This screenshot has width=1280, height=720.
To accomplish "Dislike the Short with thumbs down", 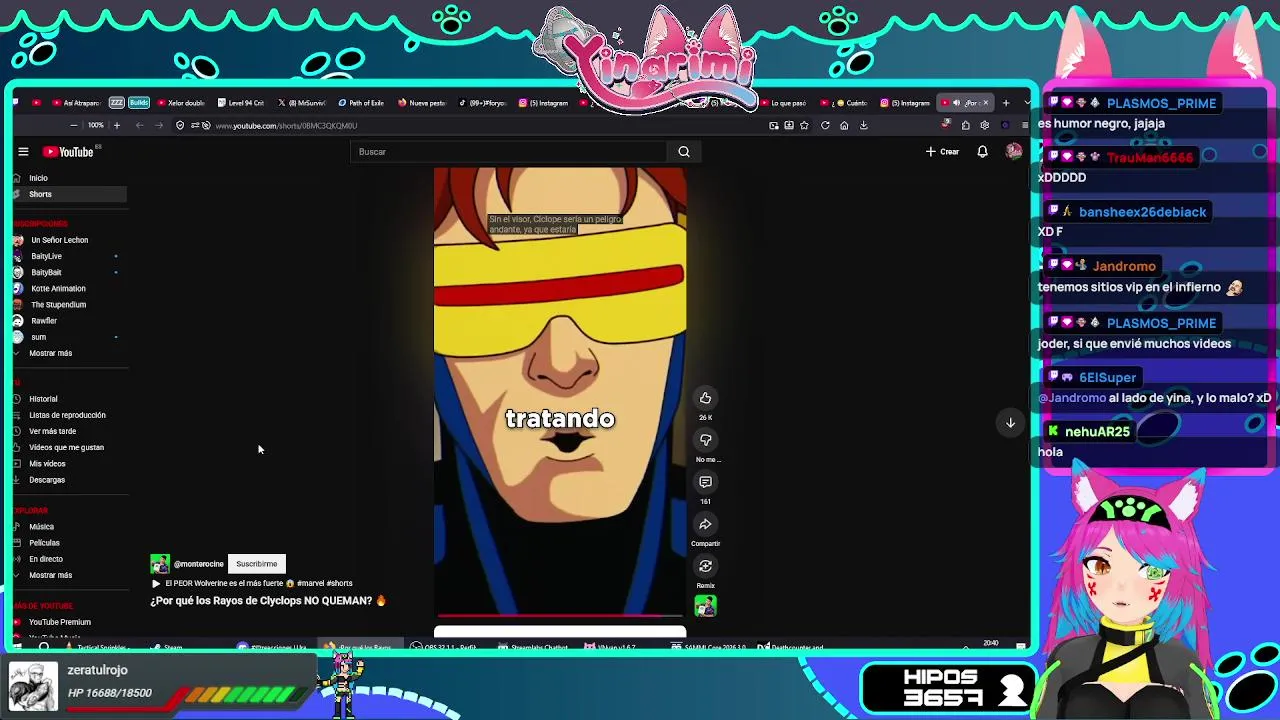I will [x=705, y=440].
